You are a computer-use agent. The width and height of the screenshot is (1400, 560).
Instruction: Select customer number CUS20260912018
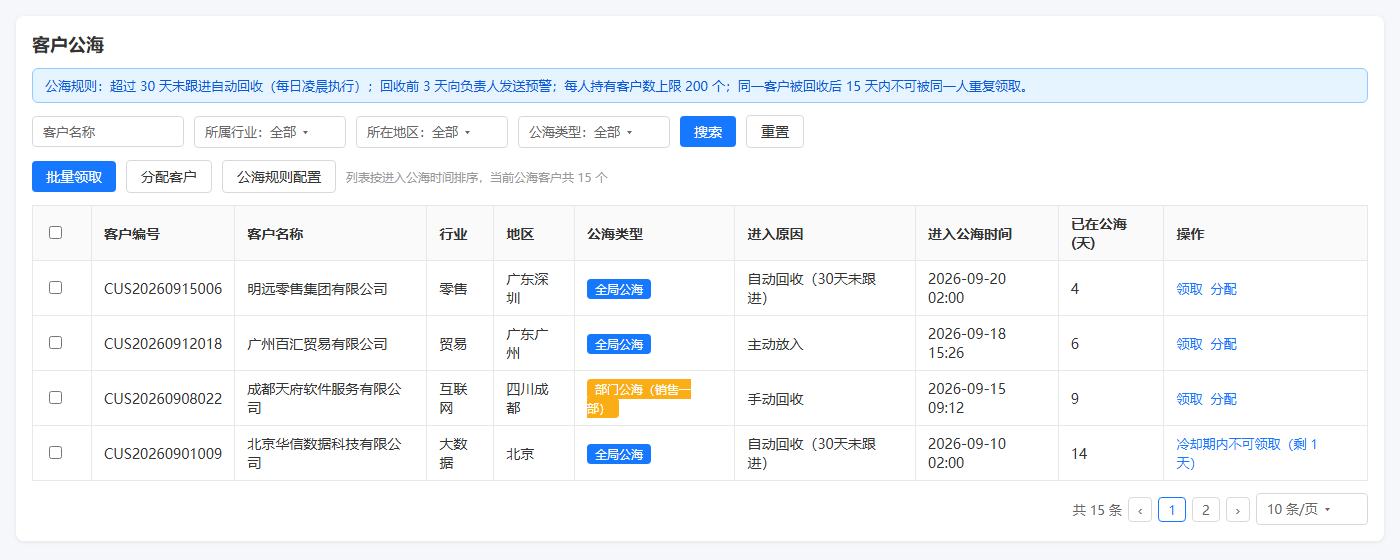pos(163,344)
